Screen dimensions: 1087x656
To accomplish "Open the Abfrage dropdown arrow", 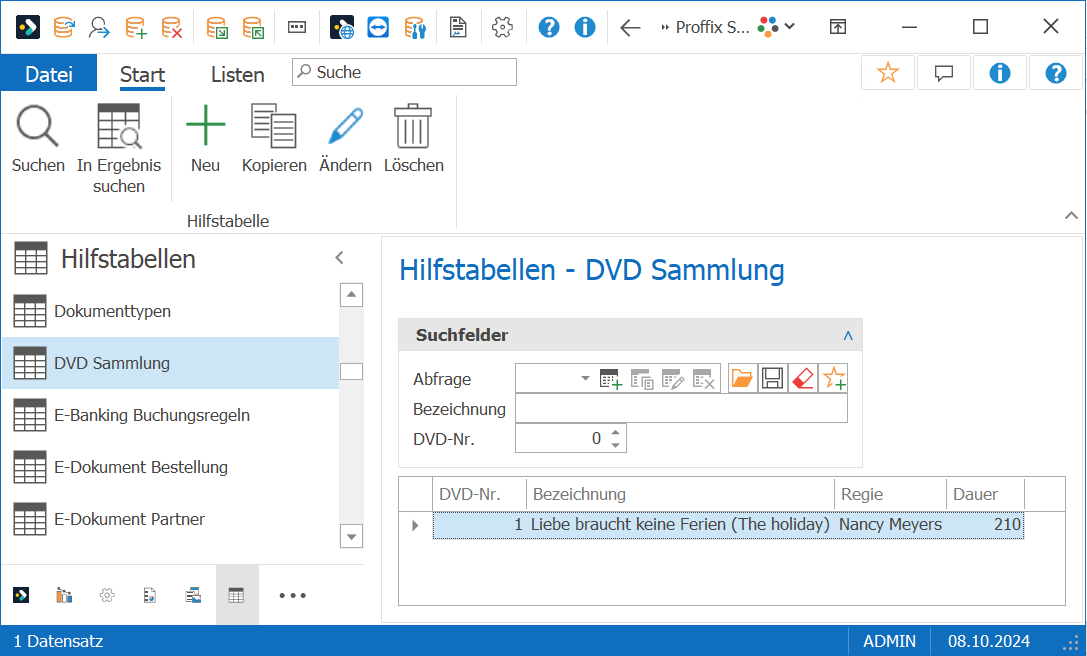I will (x=585, y=379).
